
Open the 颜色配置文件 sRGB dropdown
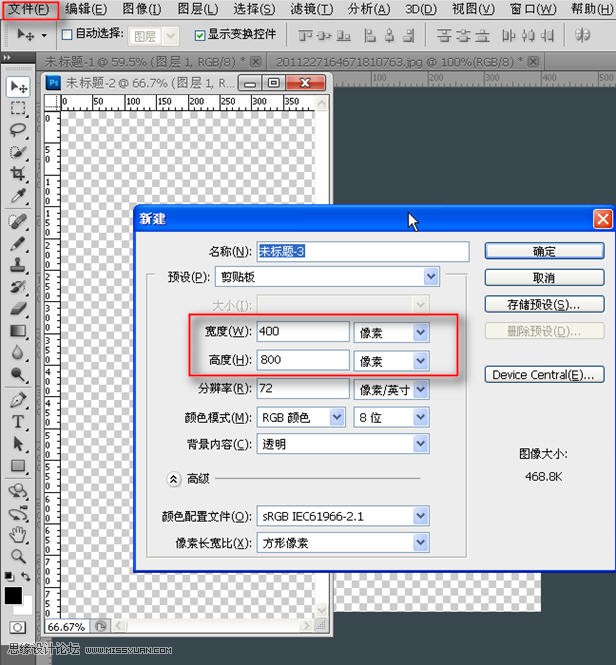tap(420, 516)
